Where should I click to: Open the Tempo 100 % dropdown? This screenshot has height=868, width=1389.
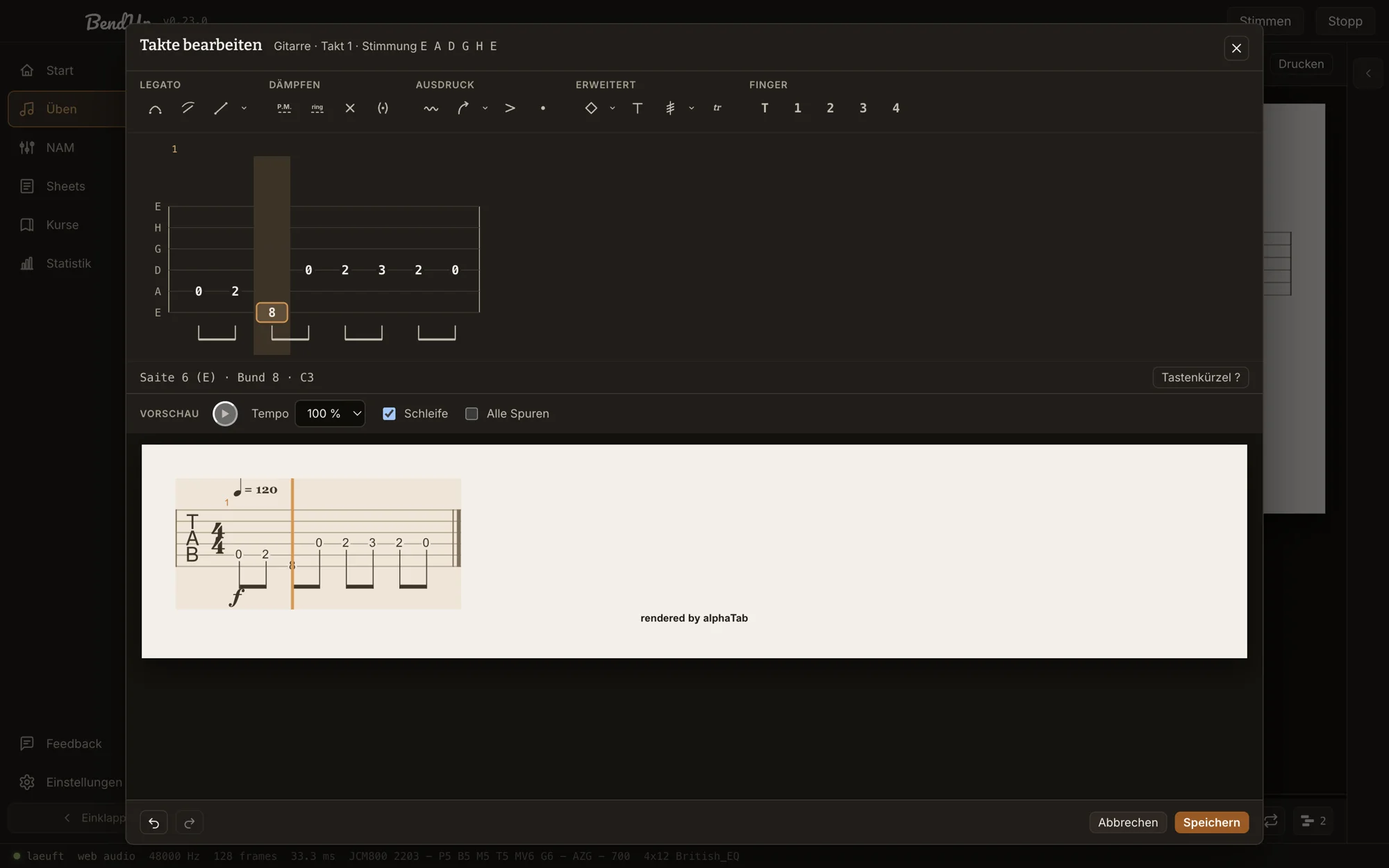tap(330, 414)
